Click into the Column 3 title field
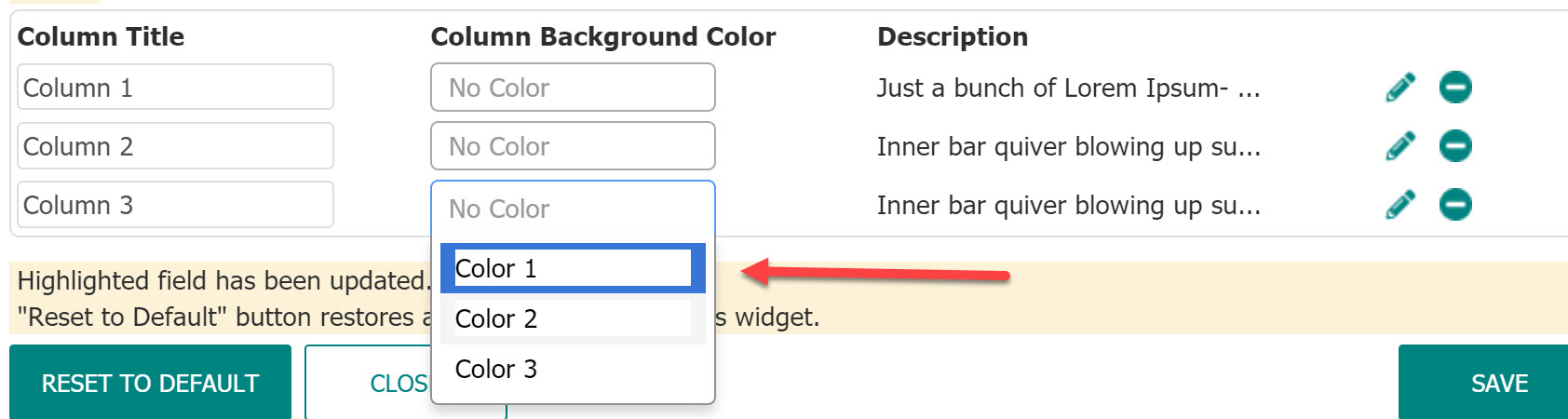Image resolution: width=1568 pixels, height=419 pixels. point(175,205)
